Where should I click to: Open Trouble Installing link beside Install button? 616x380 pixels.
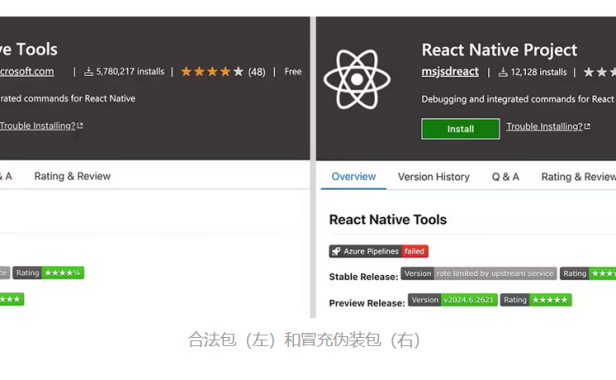544,127
